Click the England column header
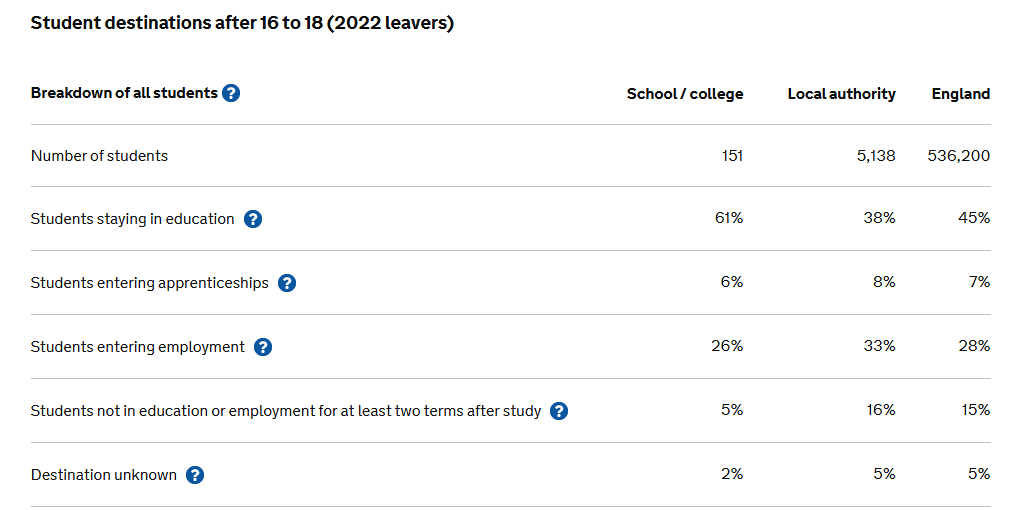 tap(961, 94)
